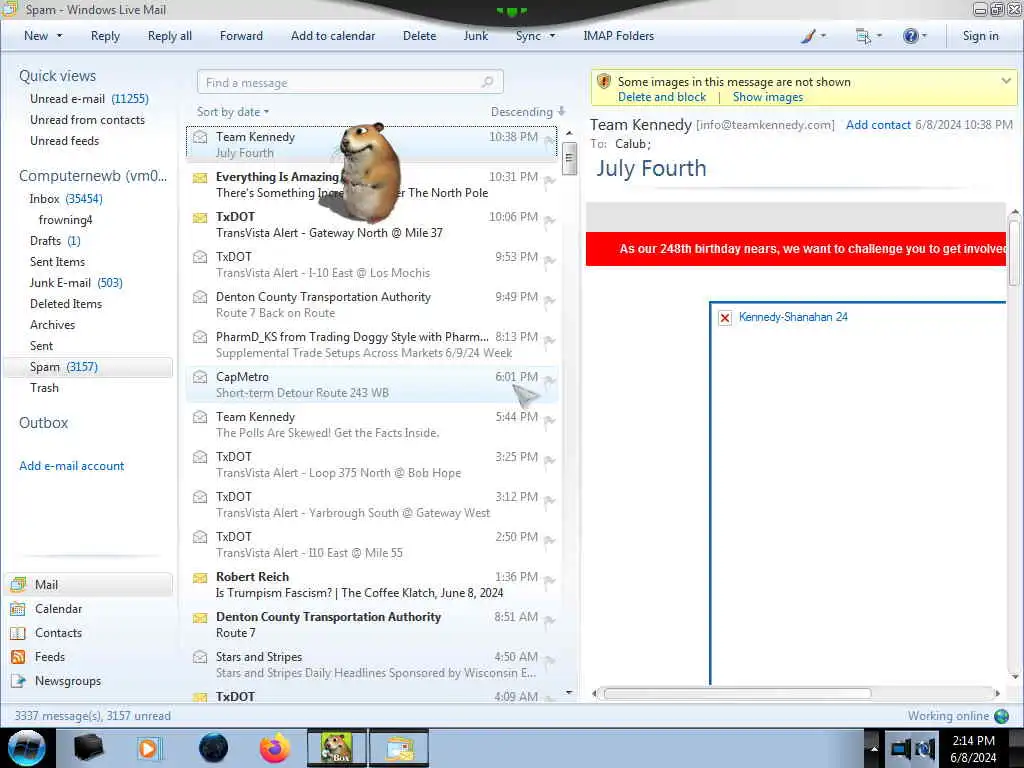Screen dimensions: 1024x768
Task: Click the Sign in button
Action: tap(980, 36)
